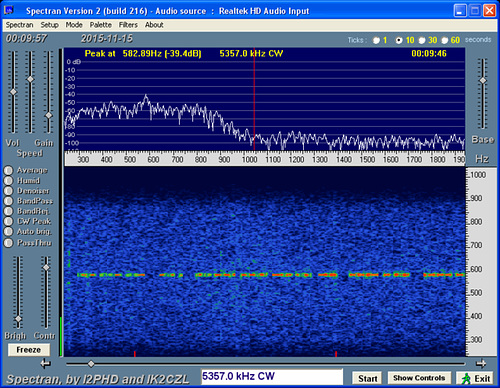Click the Freeze button
Viewport: 500px width, 388px height.
click(29, 350)
